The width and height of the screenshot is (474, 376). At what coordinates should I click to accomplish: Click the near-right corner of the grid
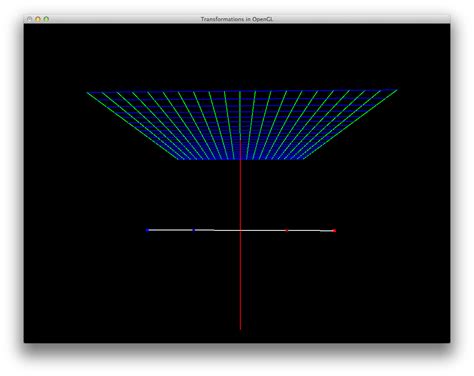click(x=303, y=159)
